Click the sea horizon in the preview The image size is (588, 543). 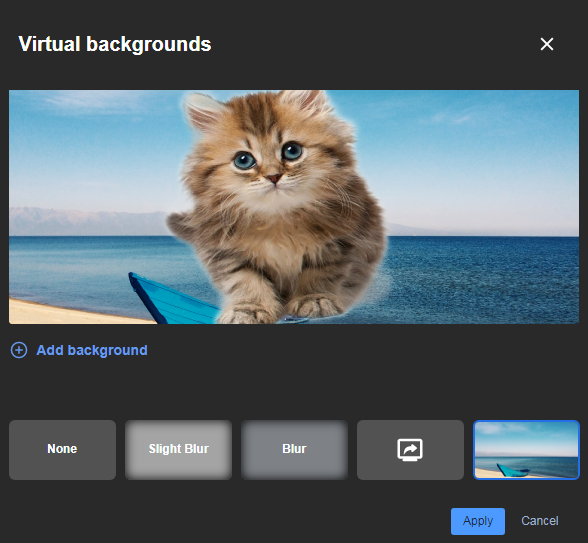click(484, 236)
